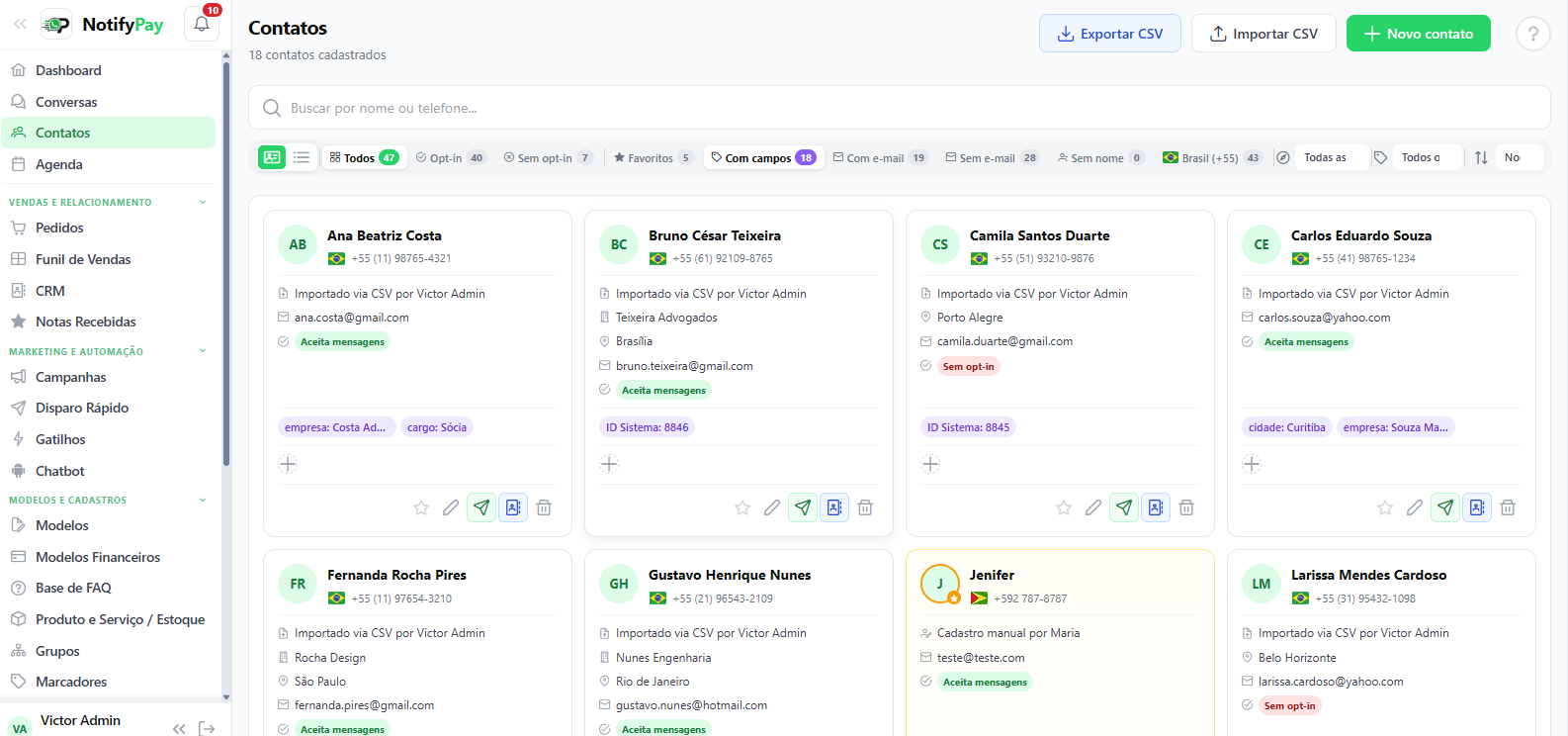Open the 'Todas as' filter dropdown
The image size is (1568, 736).
(1332, 157)
